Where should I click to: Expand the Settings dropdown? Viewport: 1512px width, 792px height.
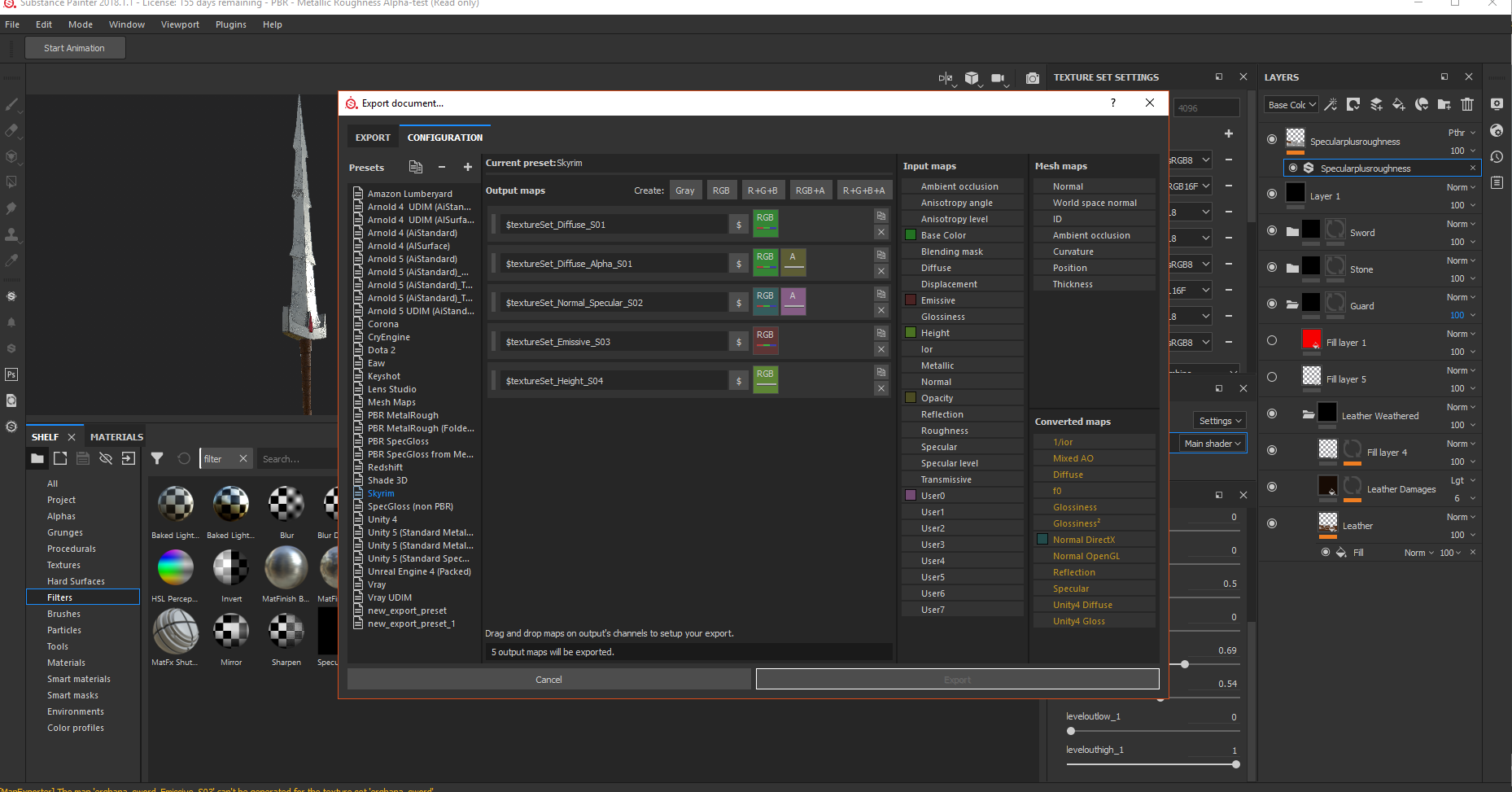pyautogui.click(x=1220, y=421)
